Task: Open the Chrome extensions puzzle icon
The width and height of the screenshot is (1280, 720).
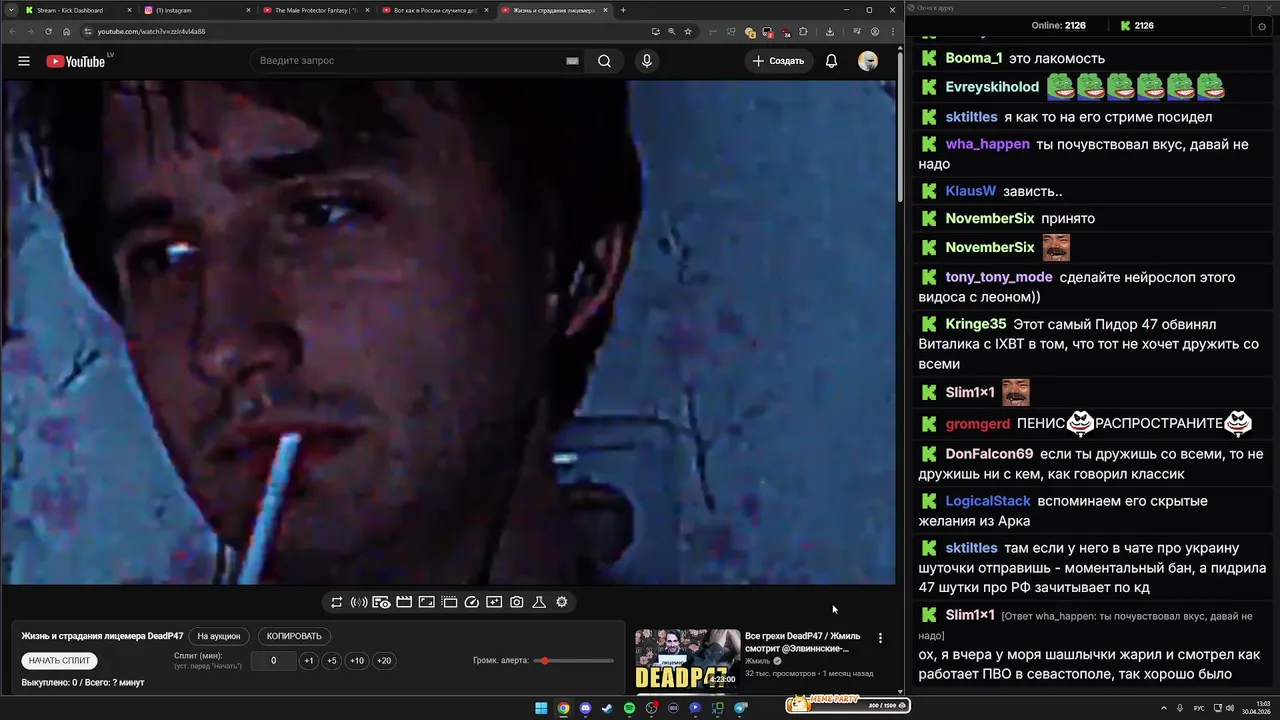Action: (803, 31)
